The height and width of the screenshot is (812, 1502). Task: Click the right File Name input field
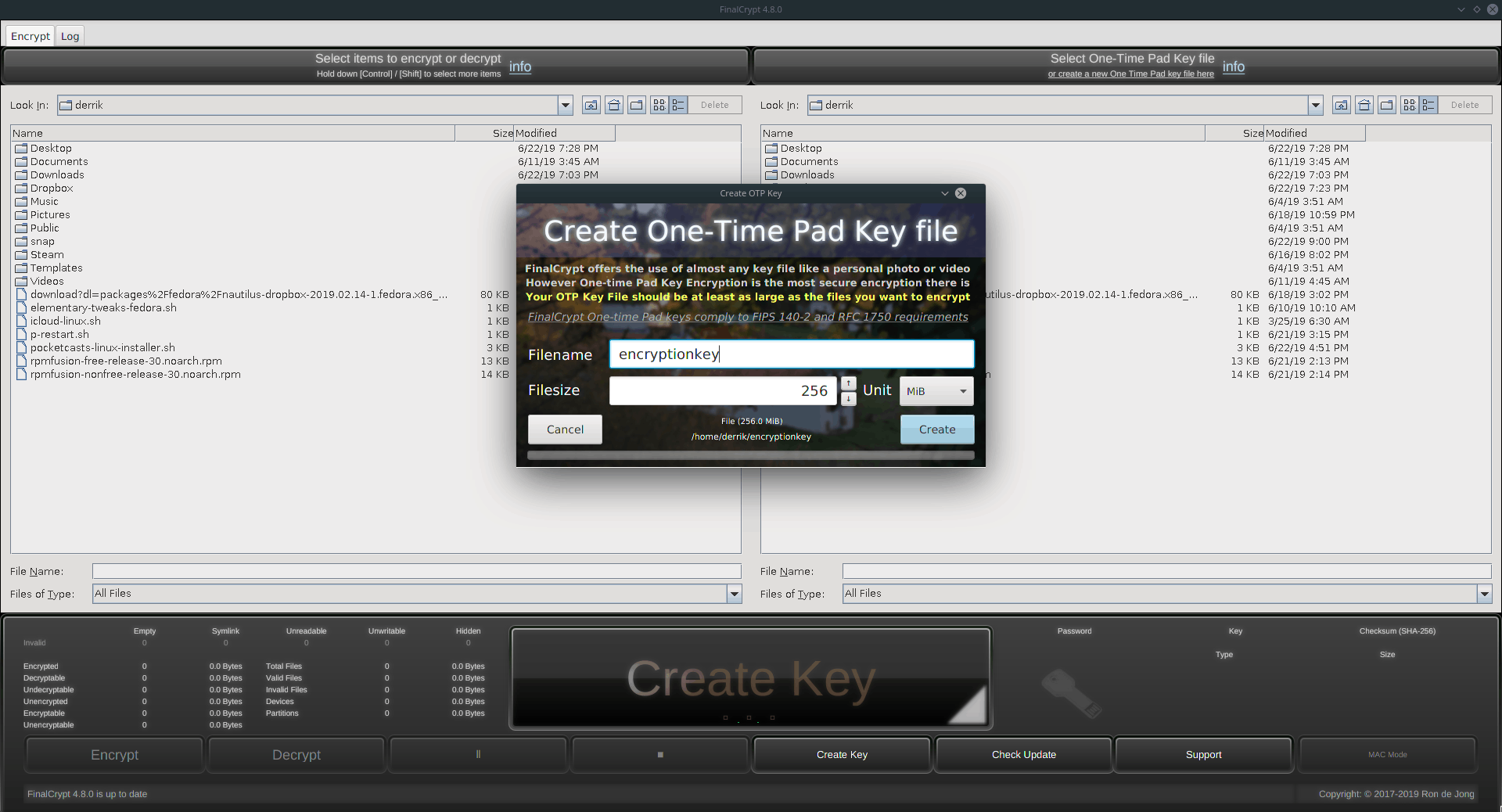[x=1166, y=571]
